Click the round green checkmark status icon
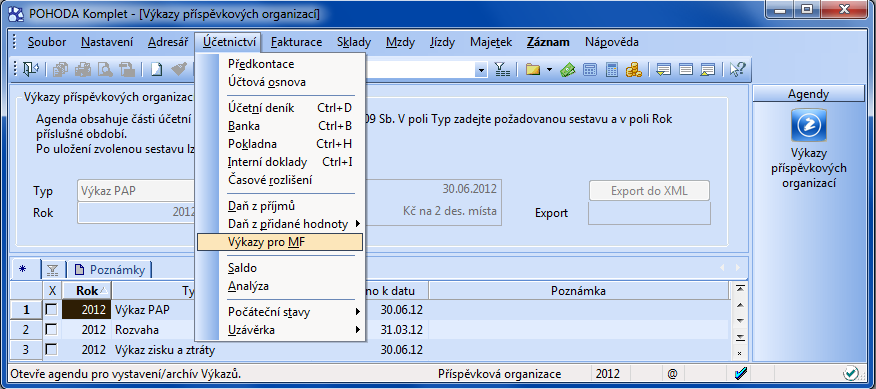 coord(851,373)
